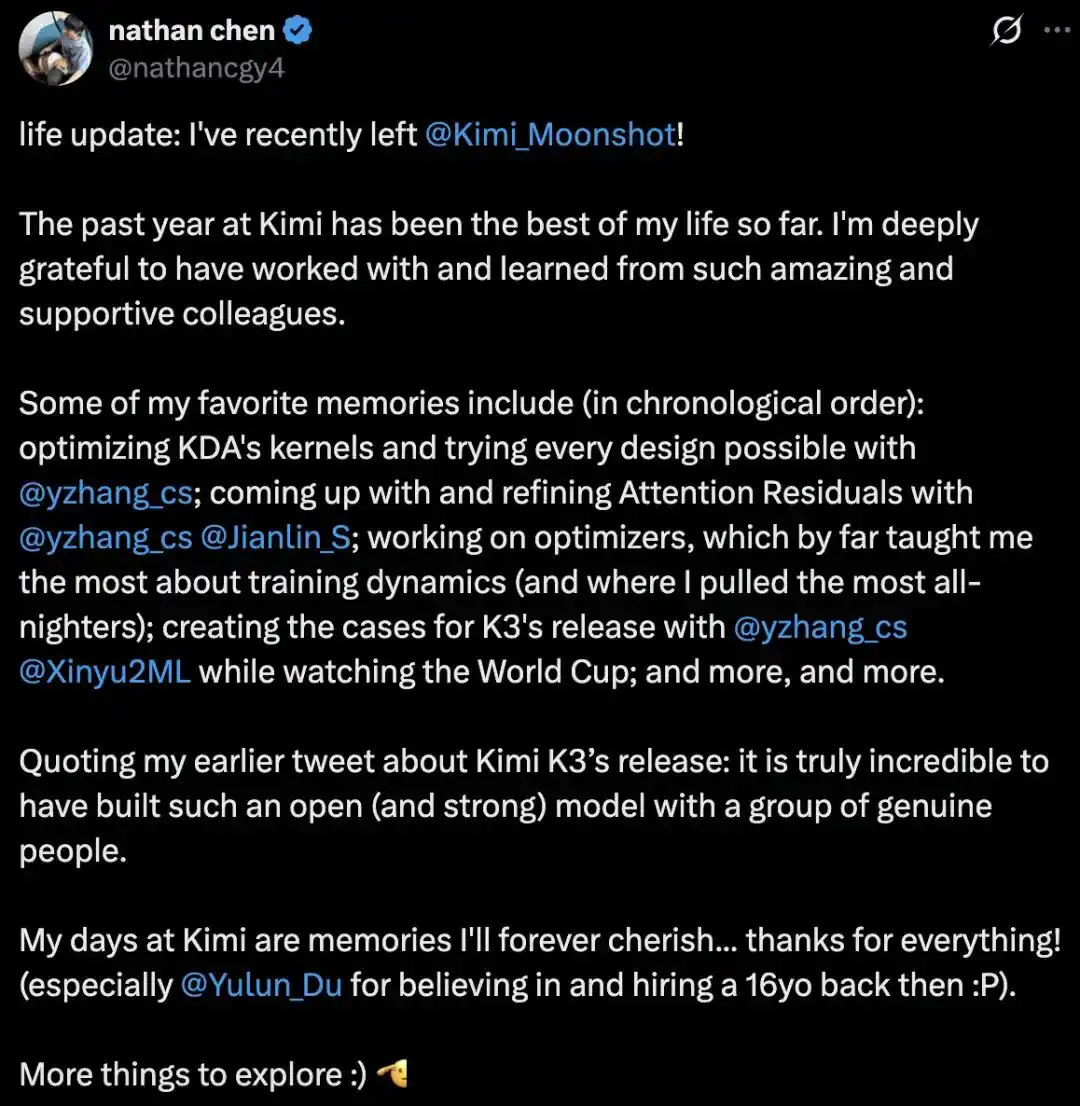This screenshot has width=1080, height=1106.
Task: Open the three-dot more options menu
Action: [1057, 30]
